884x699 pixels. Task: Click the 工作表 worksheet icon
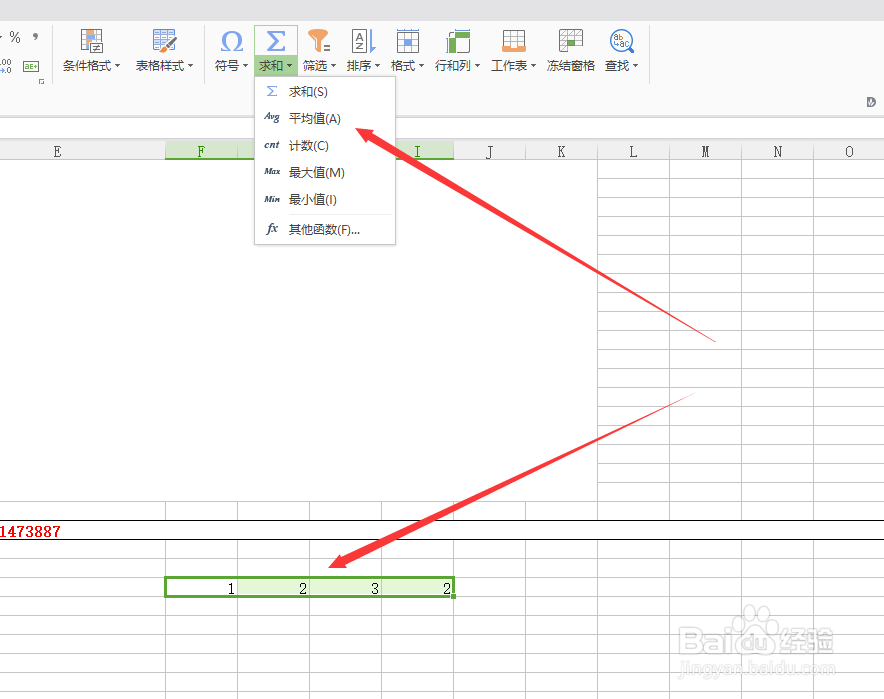pos(514,41)
